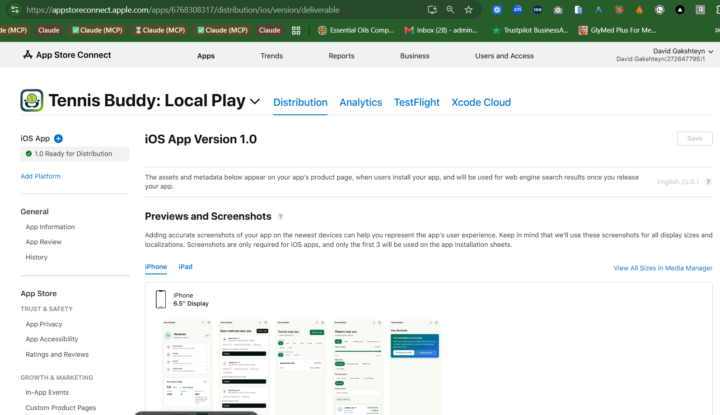Screen dimensions: 720x415
Task: Open Users and Access
Action: (x=504, y=56)
